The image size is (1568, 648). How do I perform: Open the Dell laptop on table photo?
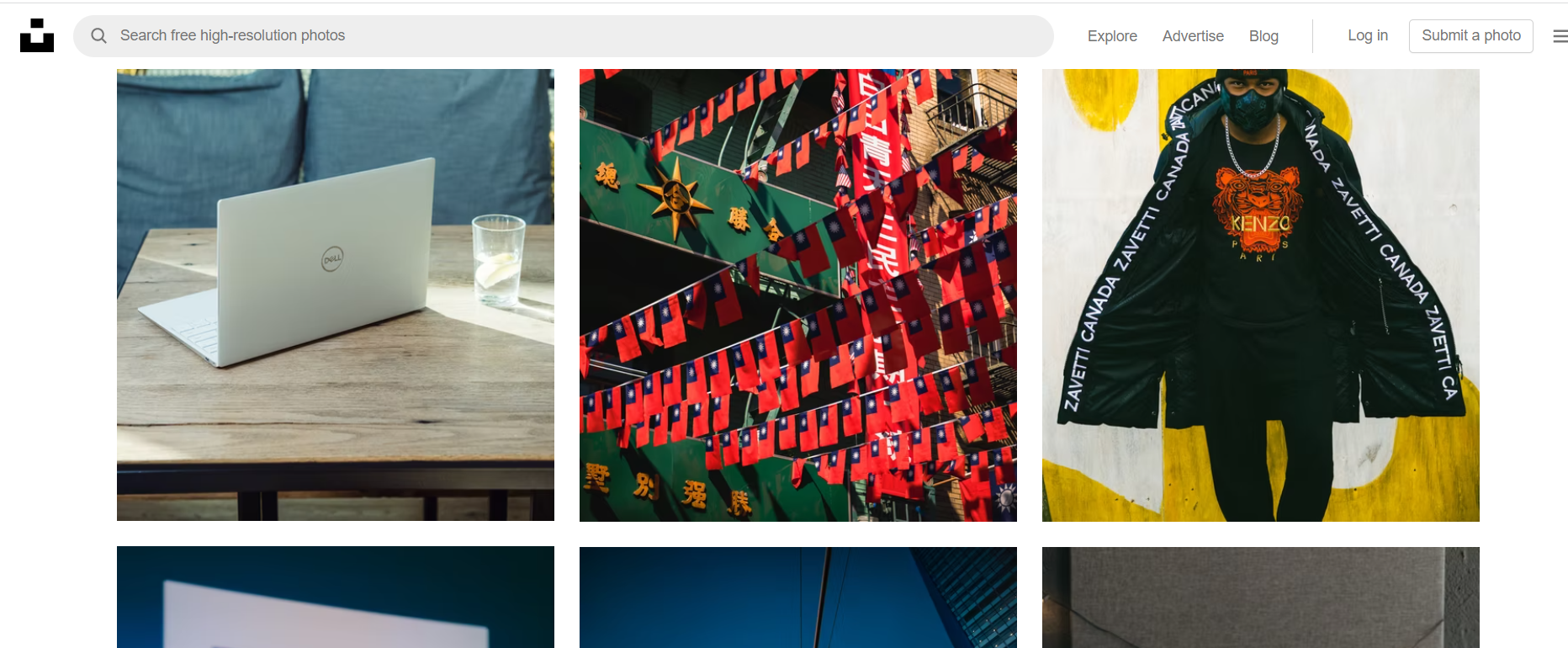pyautogui.click(x=336, y=295)
